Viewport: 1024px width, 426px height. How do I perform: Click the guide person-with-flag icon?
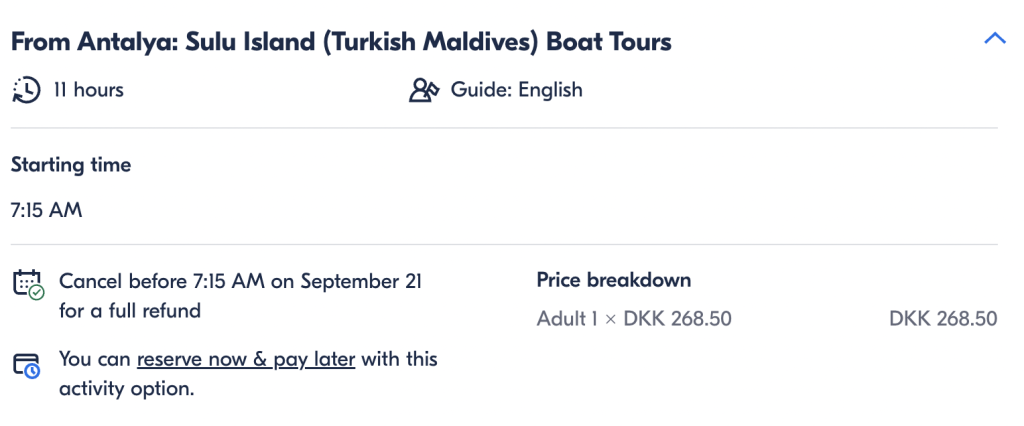click(424, 90)
